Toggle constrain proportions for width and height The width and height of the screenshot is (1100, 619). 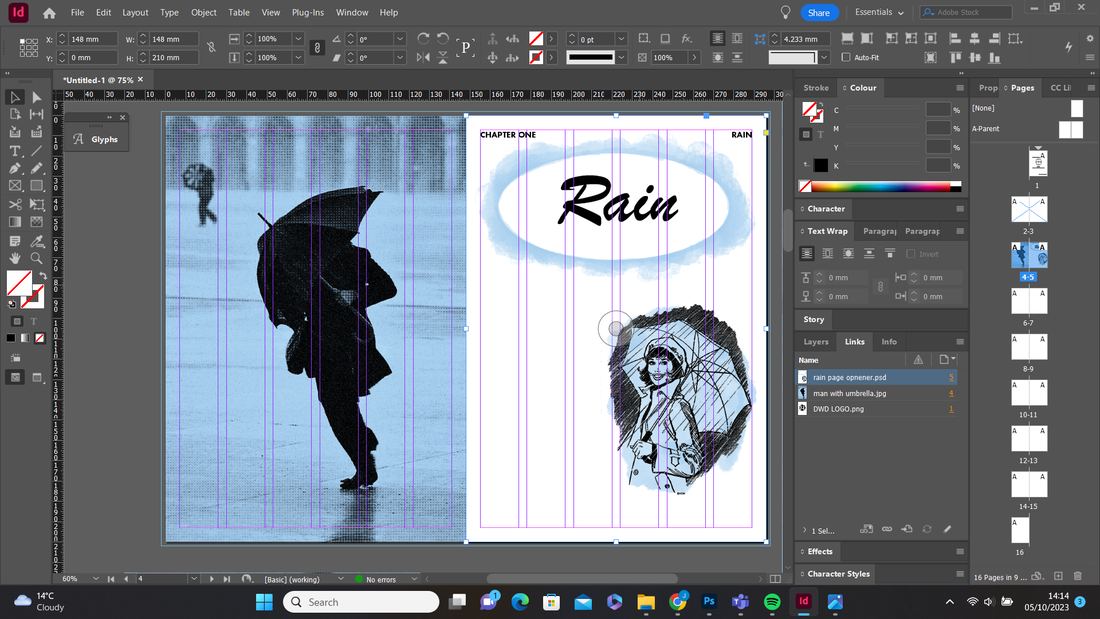(x=210, y=48)
